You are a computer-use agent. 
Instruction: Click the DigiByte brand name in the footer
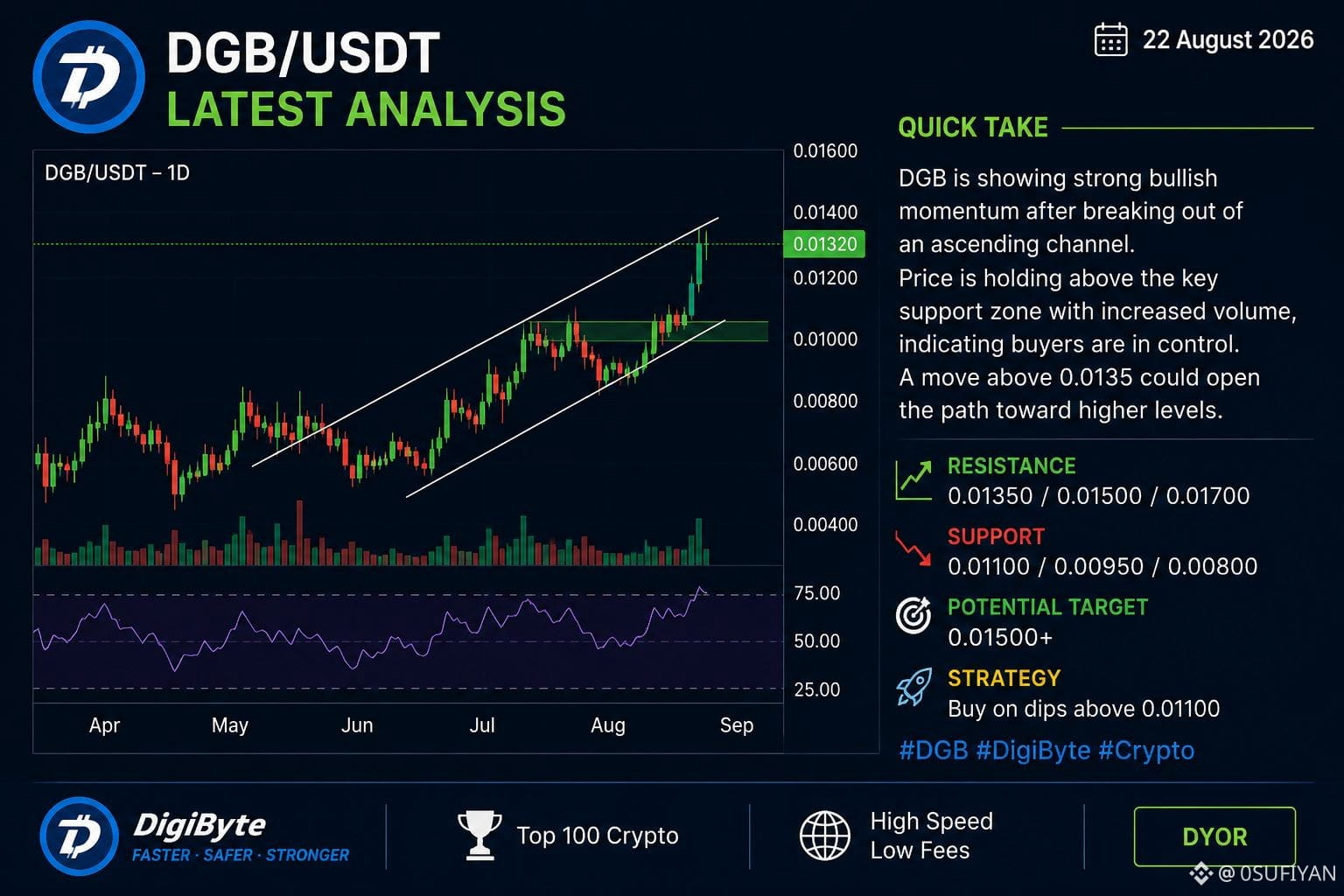[199, 824]
